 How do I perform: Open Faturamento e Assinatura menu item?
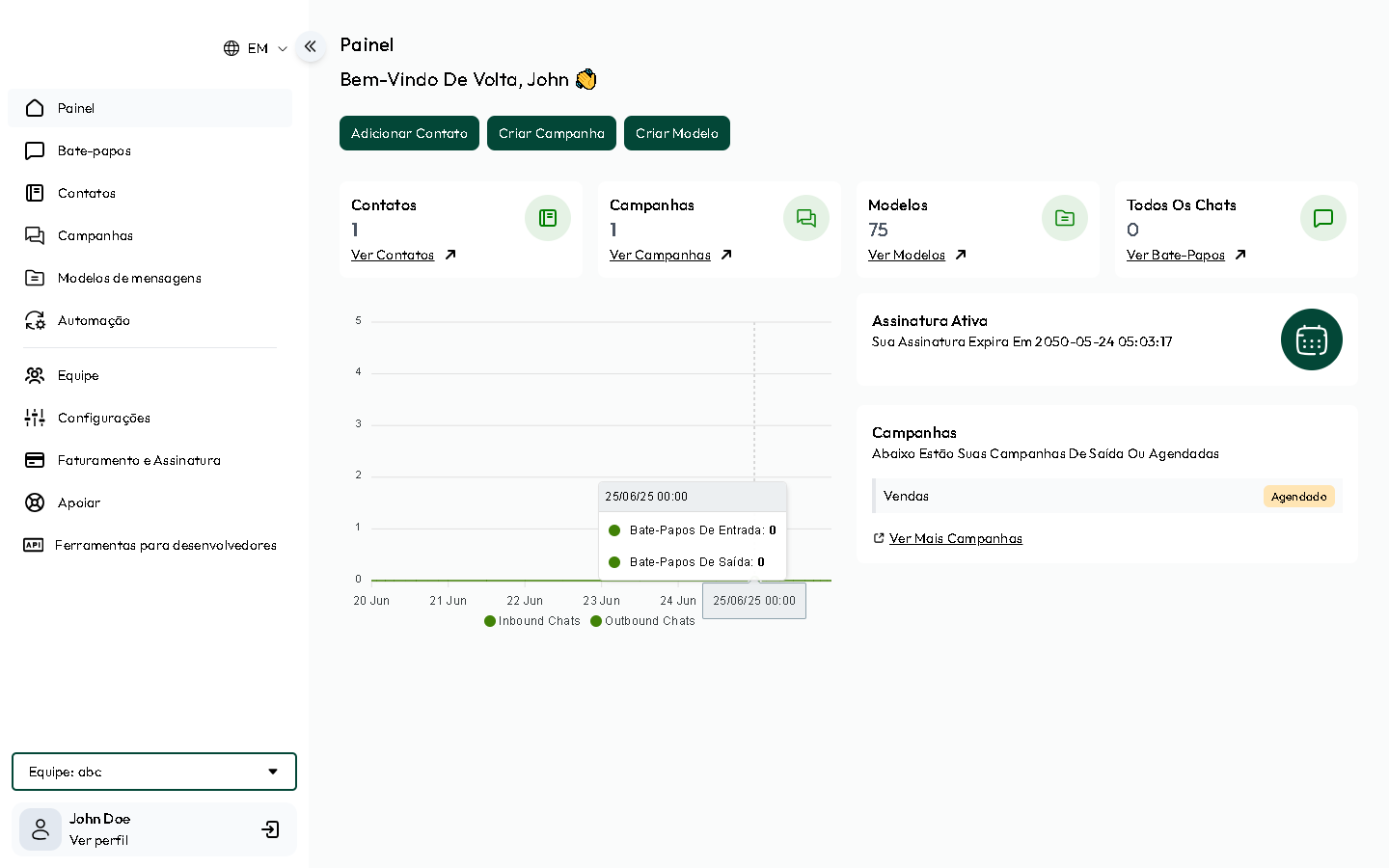139,460
